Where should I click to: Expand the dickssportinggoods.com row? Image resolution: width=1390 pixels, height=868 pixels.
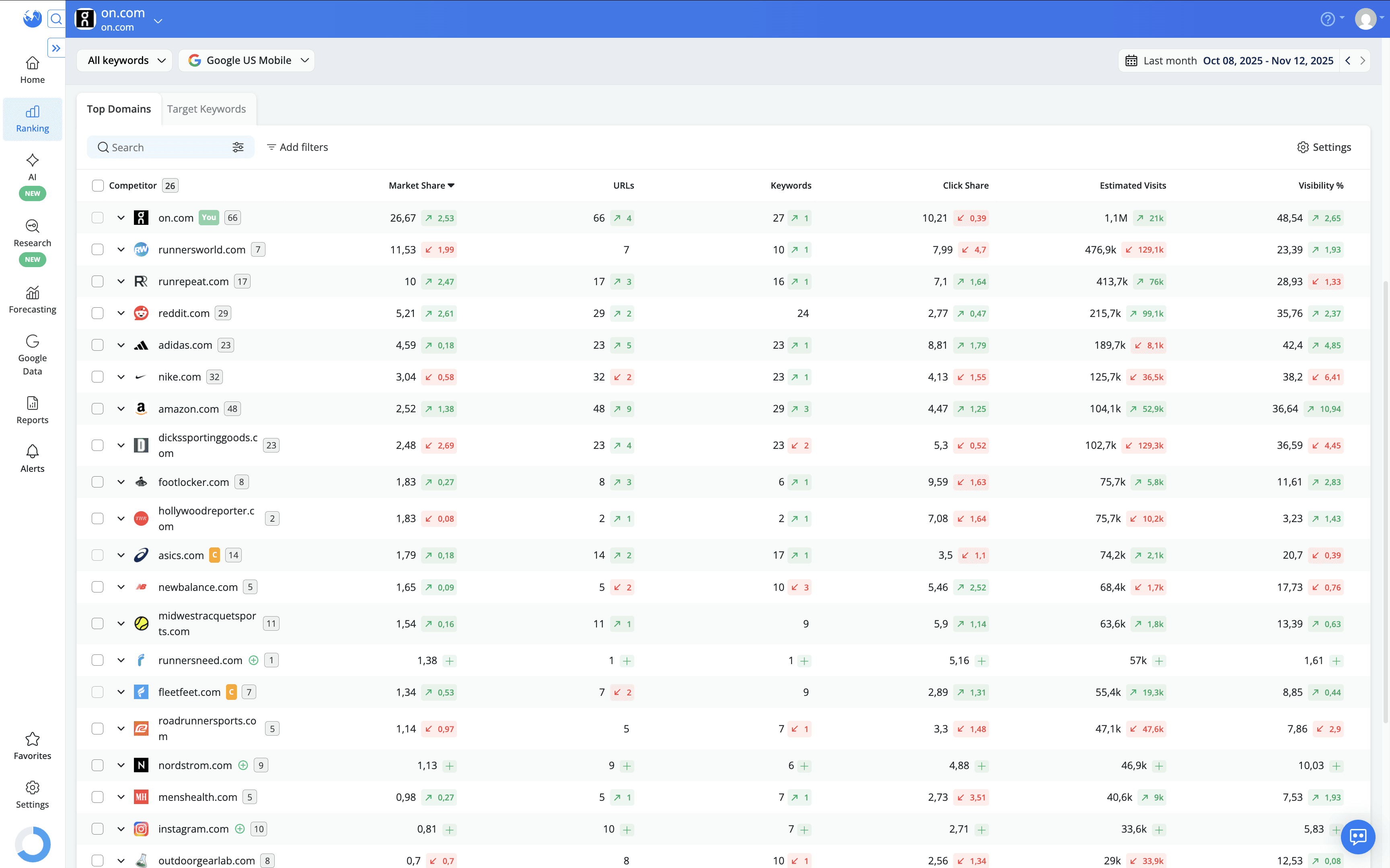(121, 446)
